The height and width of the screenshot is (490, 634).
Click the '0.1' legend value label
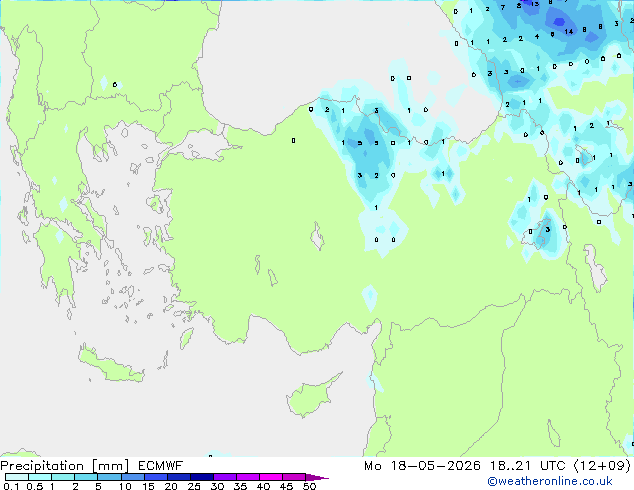tap(11, 486)
